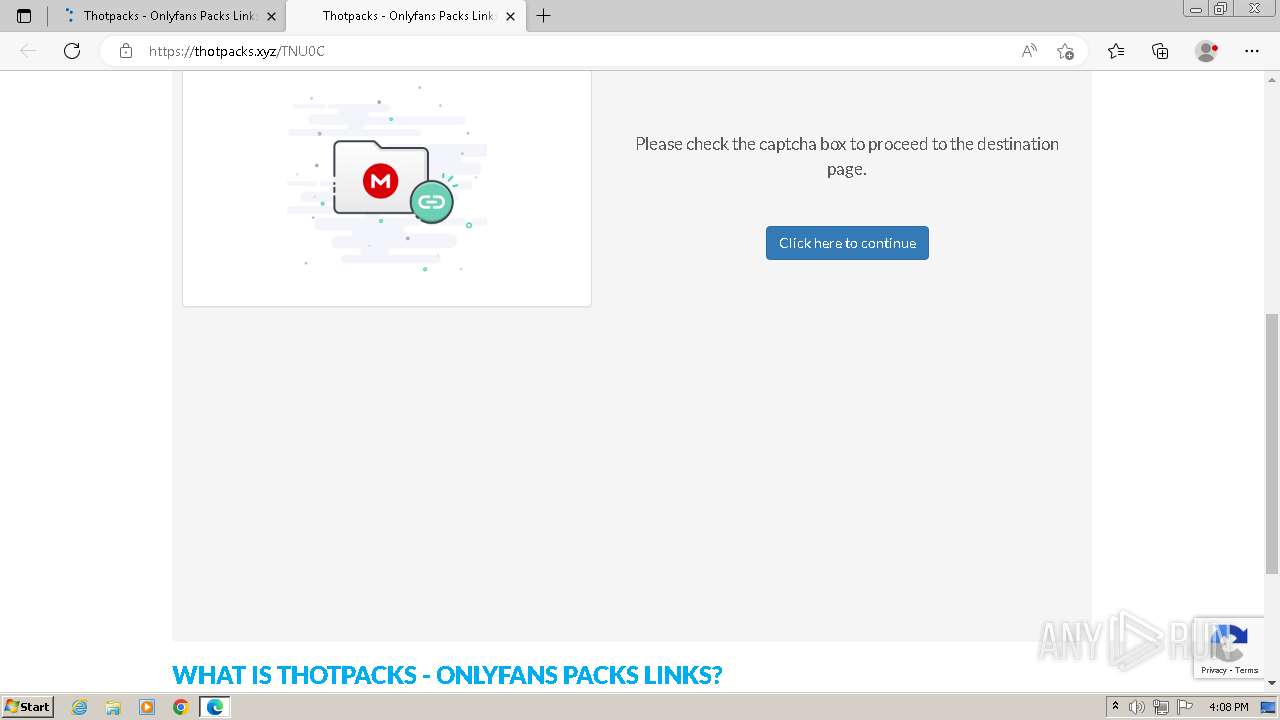1280x720 pixels.
Task: Click the scrollbar down arrow
Action: click(x=1272, y=686)
